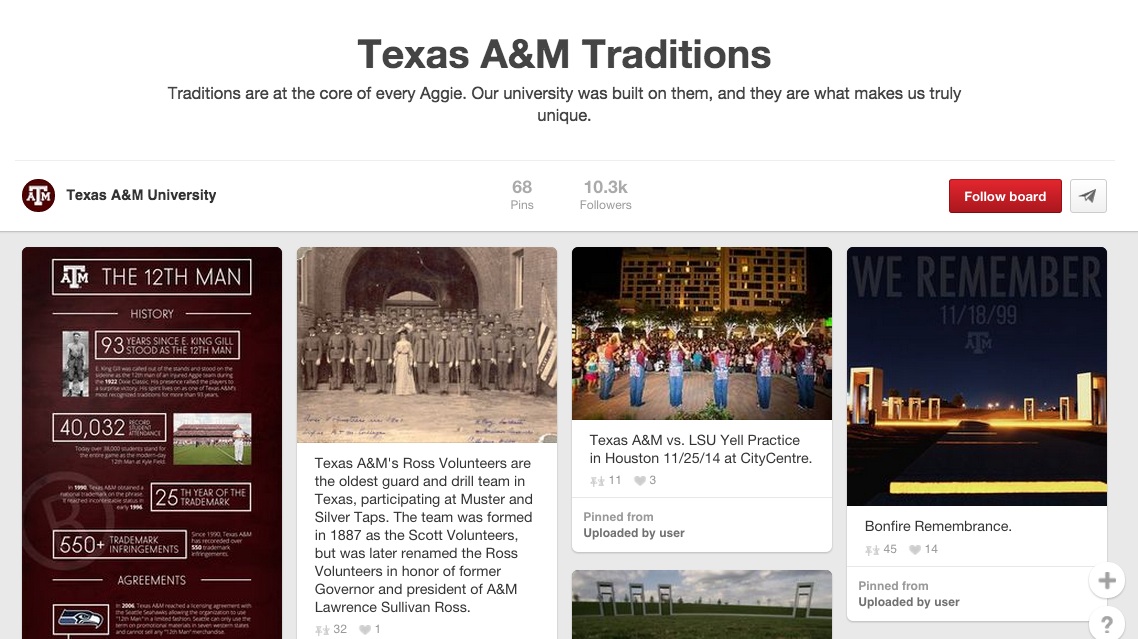1138x639 pixels.
Task: Click repin icon on Bonfire Remembrance pin
Action: point(872,550)
